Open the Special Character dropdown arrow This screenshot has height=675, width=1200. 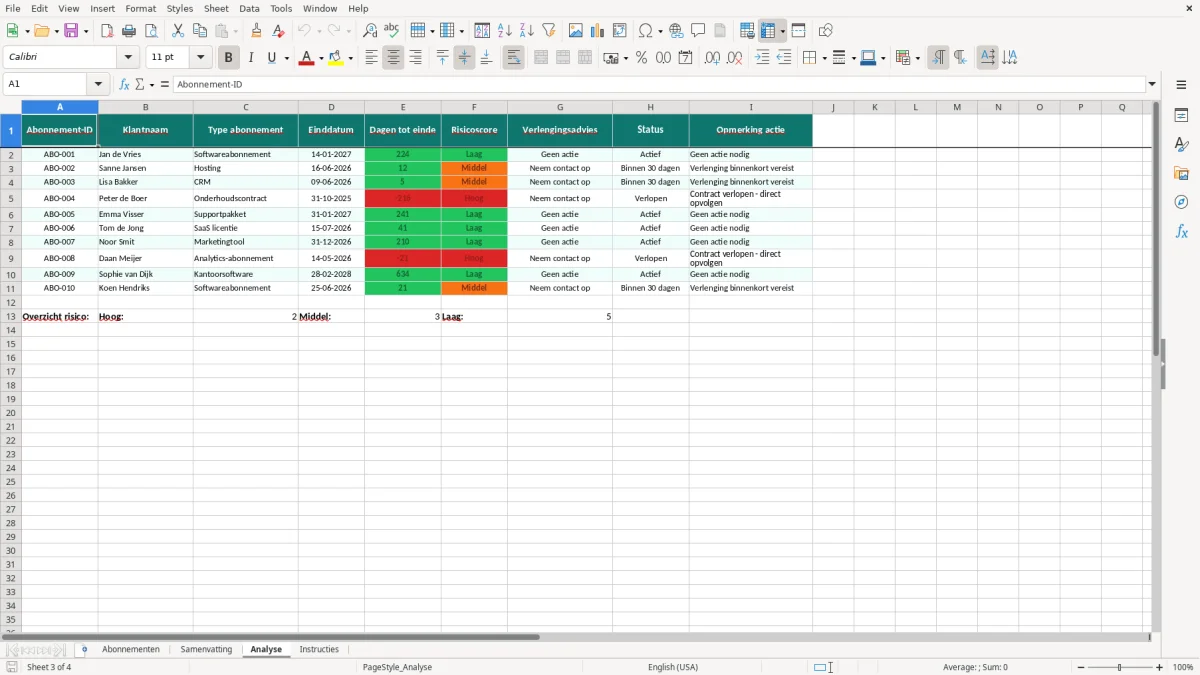click(x=661, y=31)
